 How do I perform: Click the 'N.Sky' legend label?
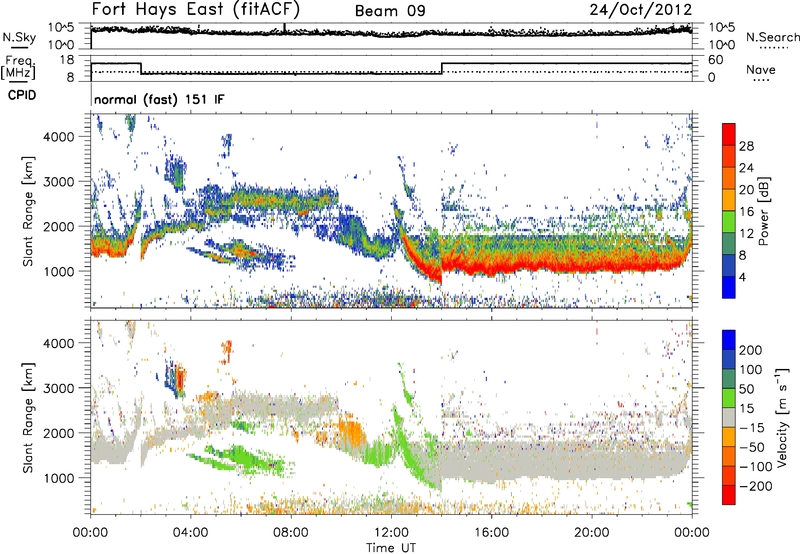point(19,37)
